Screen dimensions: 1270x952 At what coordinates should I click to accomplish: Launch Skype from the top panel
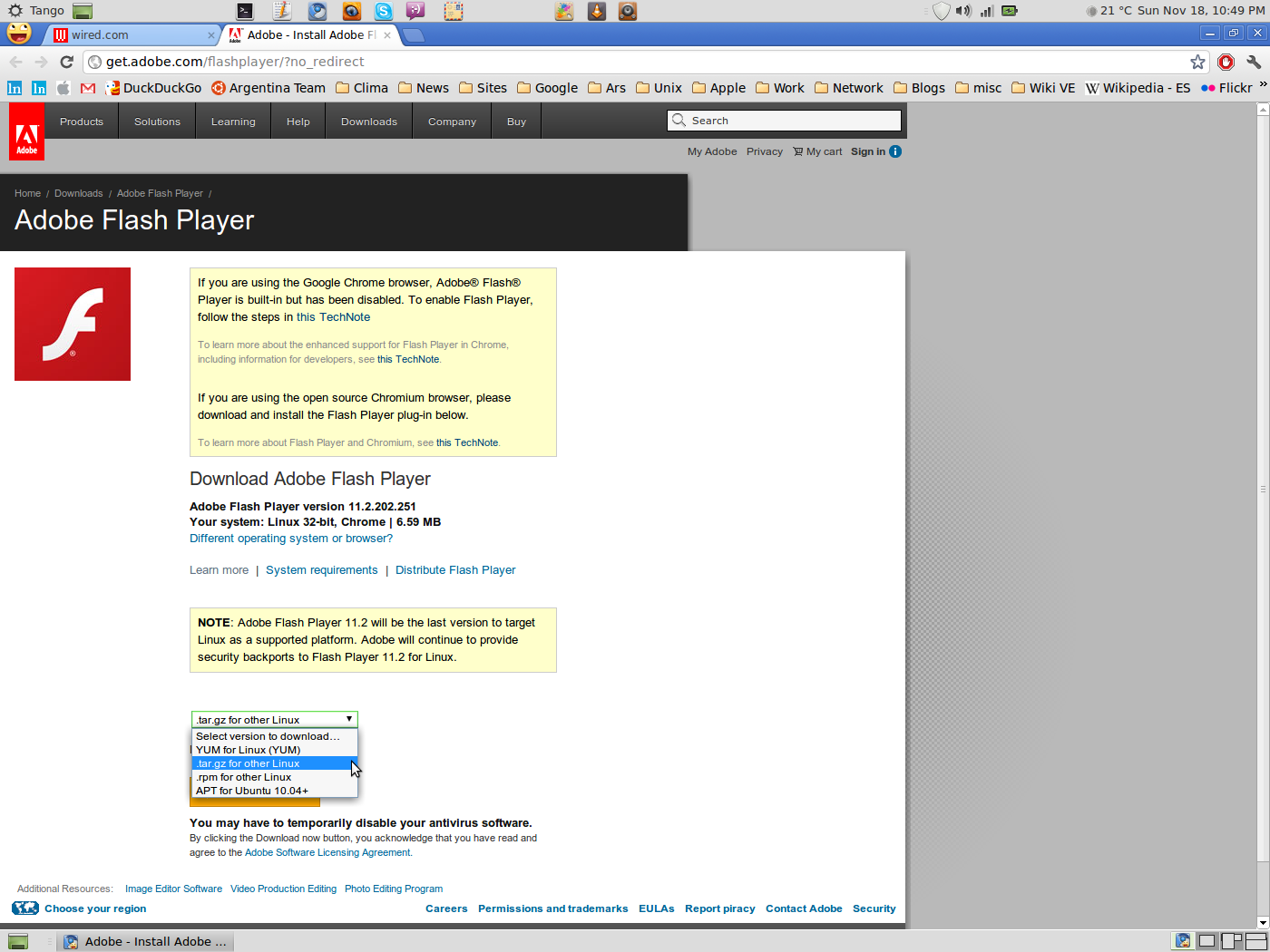coord(384,11)
